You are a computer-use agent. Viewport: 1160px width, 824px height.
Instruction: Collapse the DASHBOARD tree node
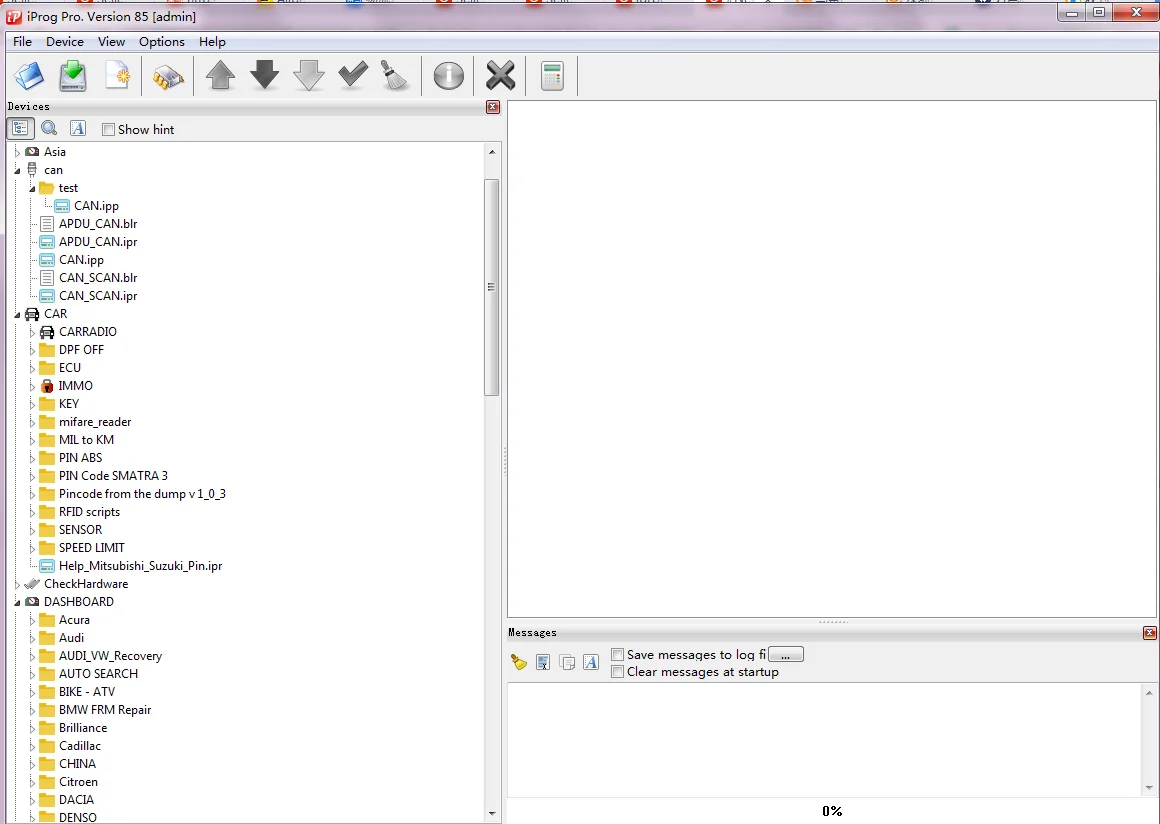coord(17,602)
